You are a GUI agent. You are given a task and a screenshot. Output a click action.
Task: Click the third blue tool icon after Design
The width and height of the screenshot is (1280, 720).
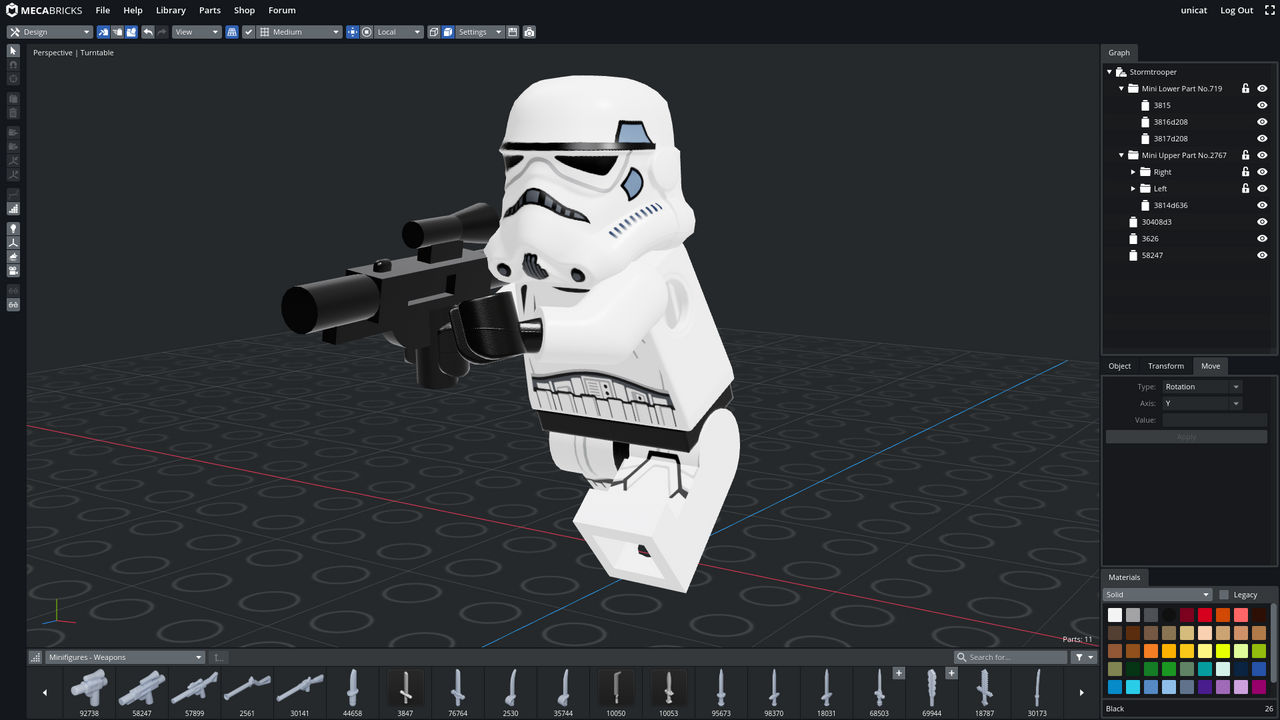(x=131, y=32)
